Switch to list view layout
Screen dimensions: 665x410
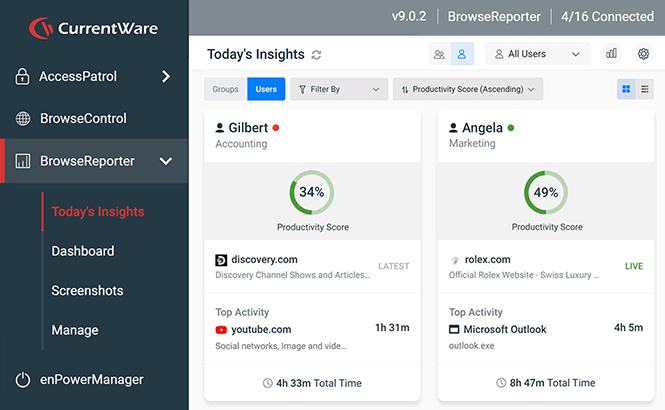645,89
